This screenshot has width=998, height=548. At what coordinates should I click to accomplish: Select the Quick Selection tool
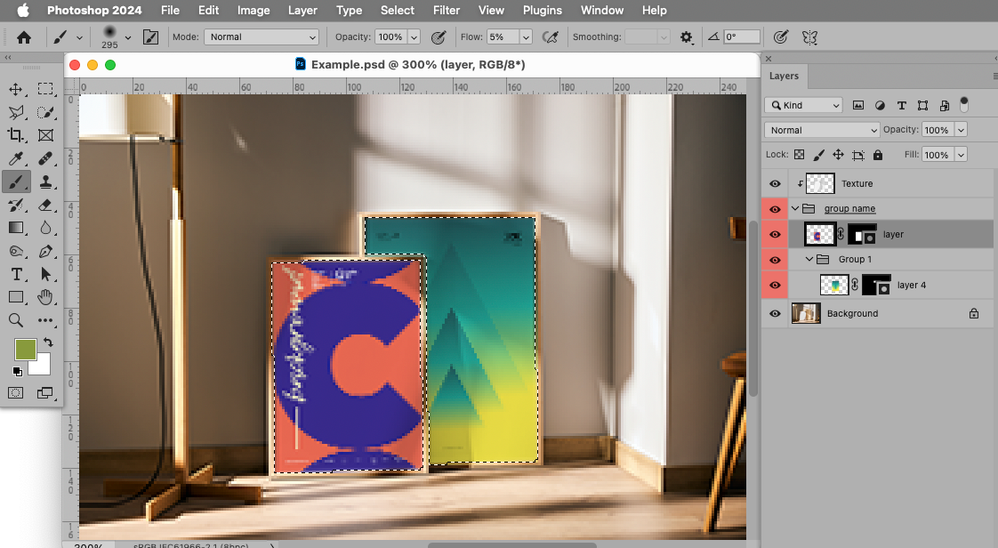click(45, 113)
